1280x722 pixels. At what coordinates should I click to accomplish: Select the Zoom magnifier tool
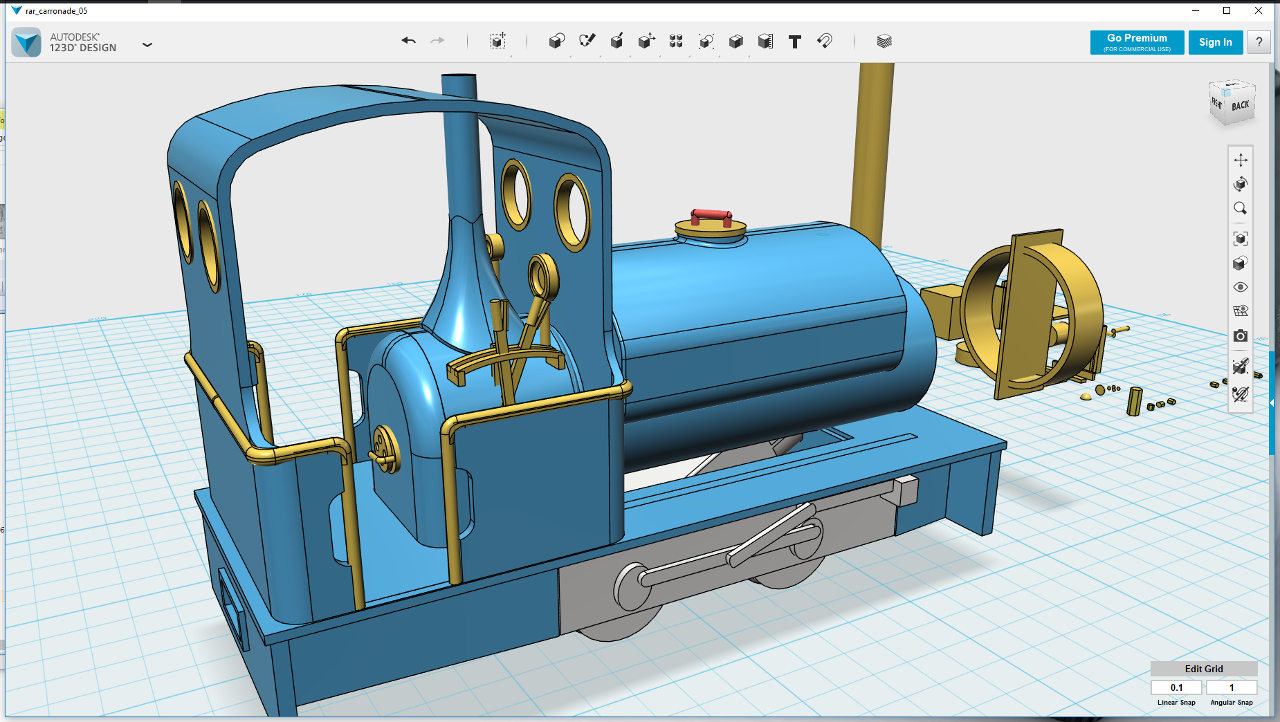click(x=1240, y=208)
